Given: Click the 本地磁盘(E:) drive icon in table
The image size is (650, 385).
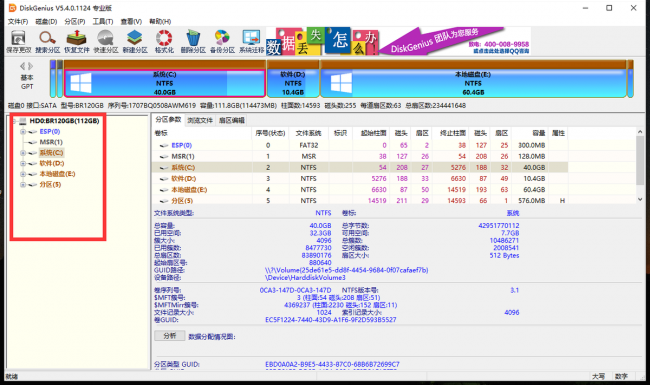Looking at the screenshot, I should [x=164, y=190].
